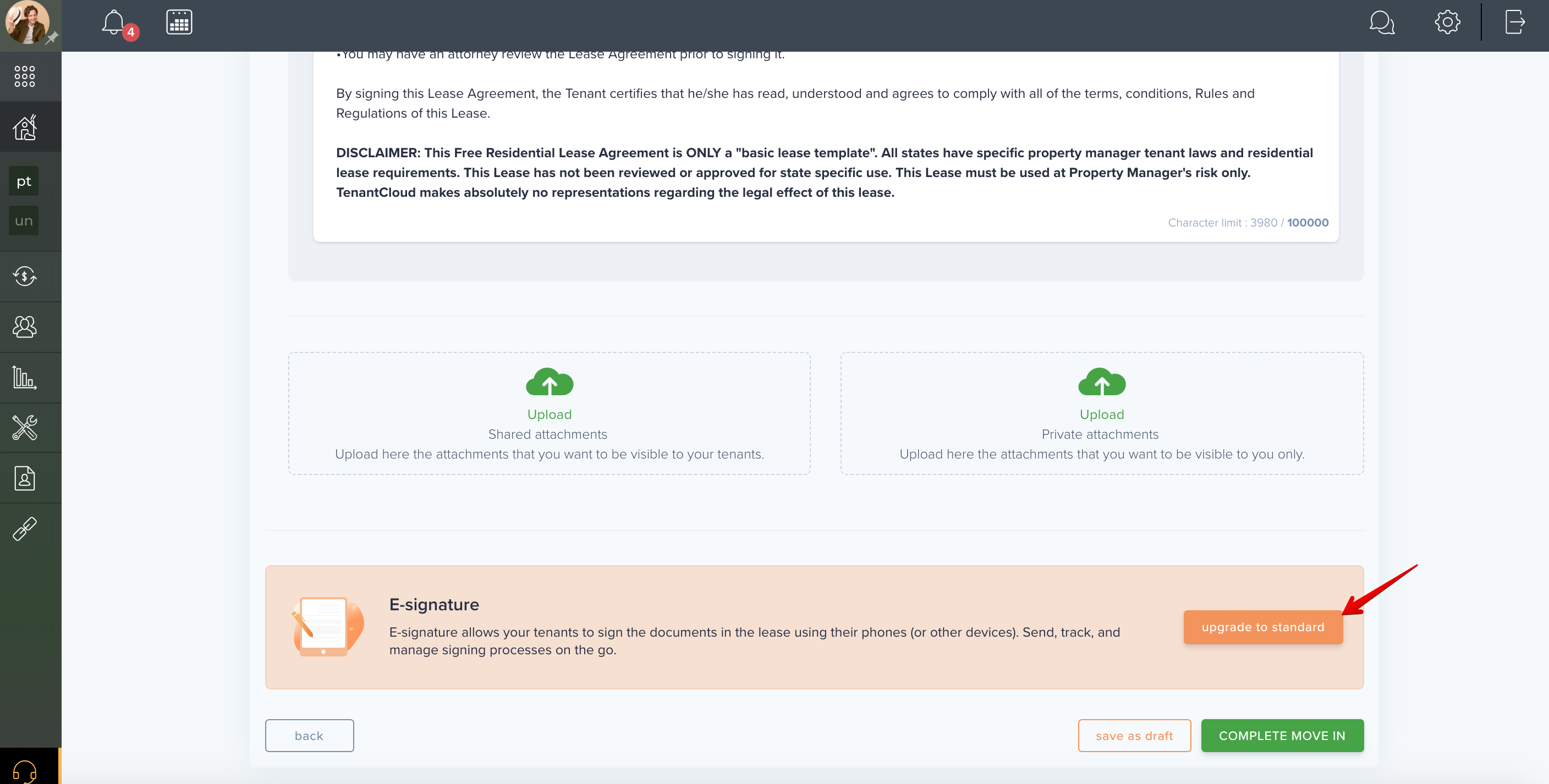Screen dimensions: 1549x784
Task: Open the applications document icon in sidebar
Action: (x=25, y=478)
